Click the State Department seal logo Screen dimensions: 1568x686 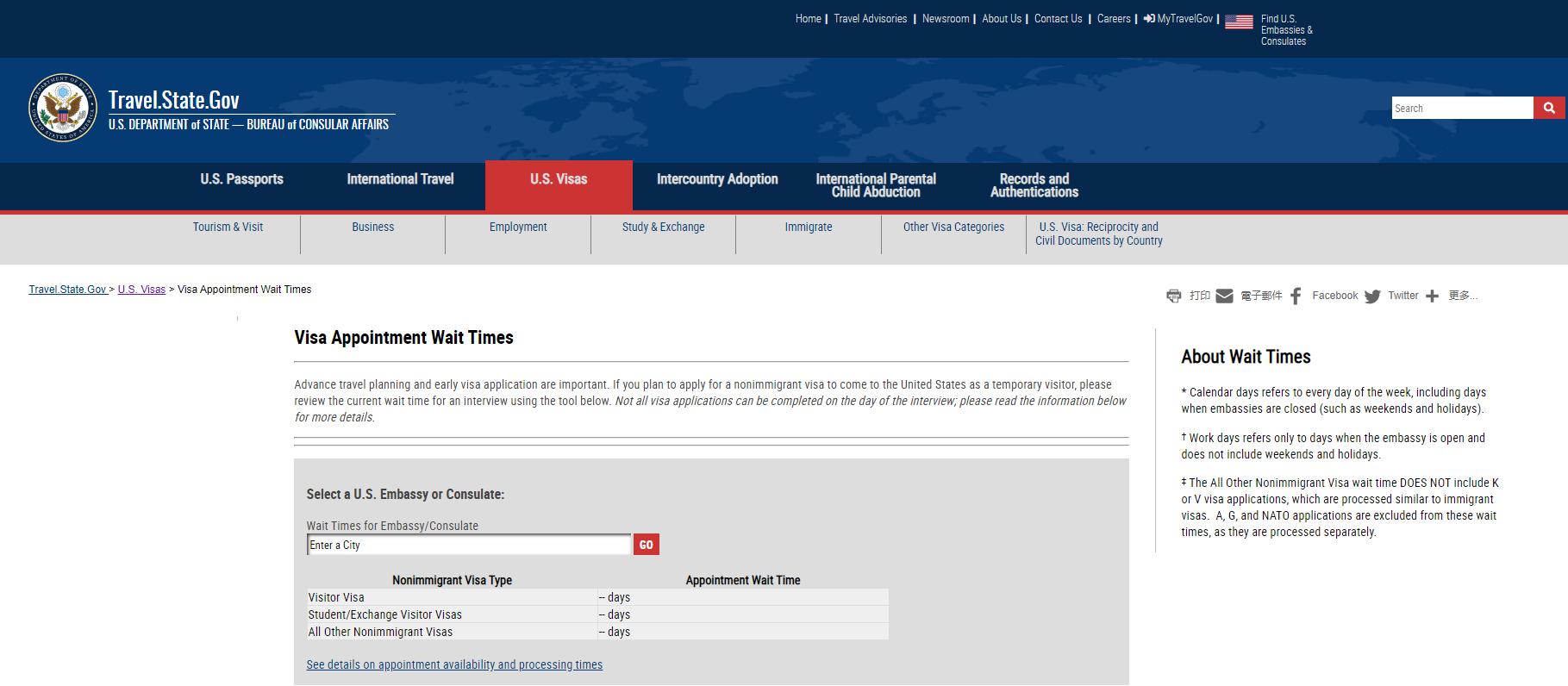pyautogui.click(x=63, y=108)
